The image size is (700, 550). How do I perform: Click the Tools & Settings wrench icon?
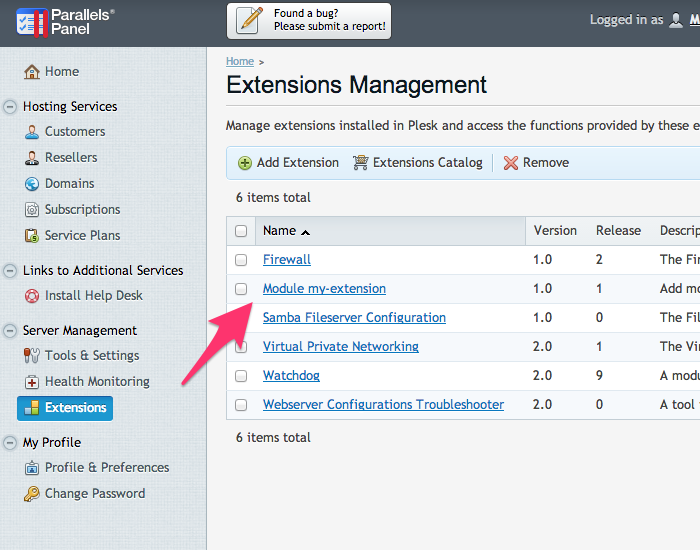(32, 355)
